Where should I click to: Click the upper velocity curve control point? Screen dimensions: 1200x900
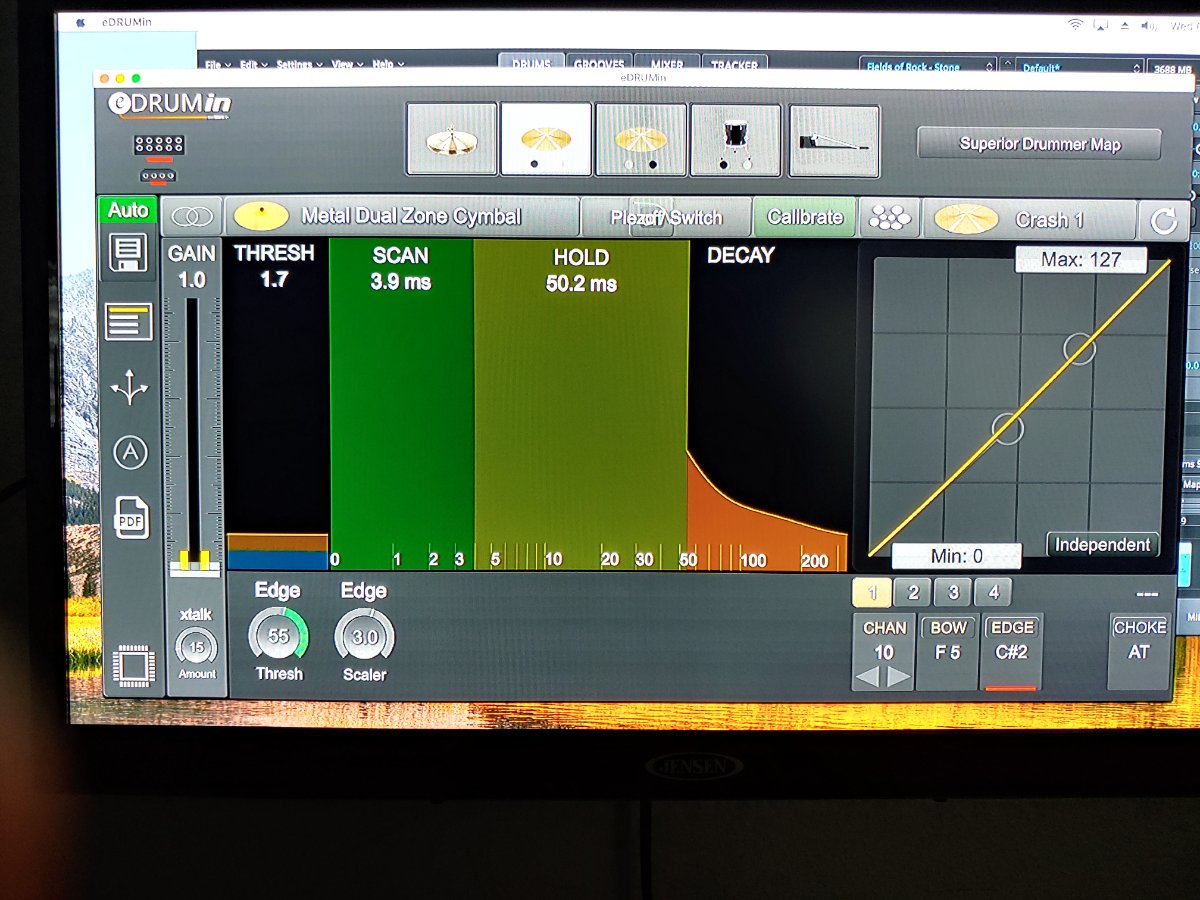(x=1080, y=349)
